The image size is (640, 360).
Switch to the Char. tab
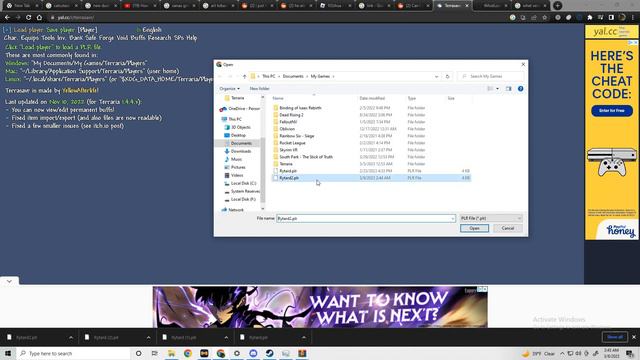pyautogui.click(x=11, y=38)
